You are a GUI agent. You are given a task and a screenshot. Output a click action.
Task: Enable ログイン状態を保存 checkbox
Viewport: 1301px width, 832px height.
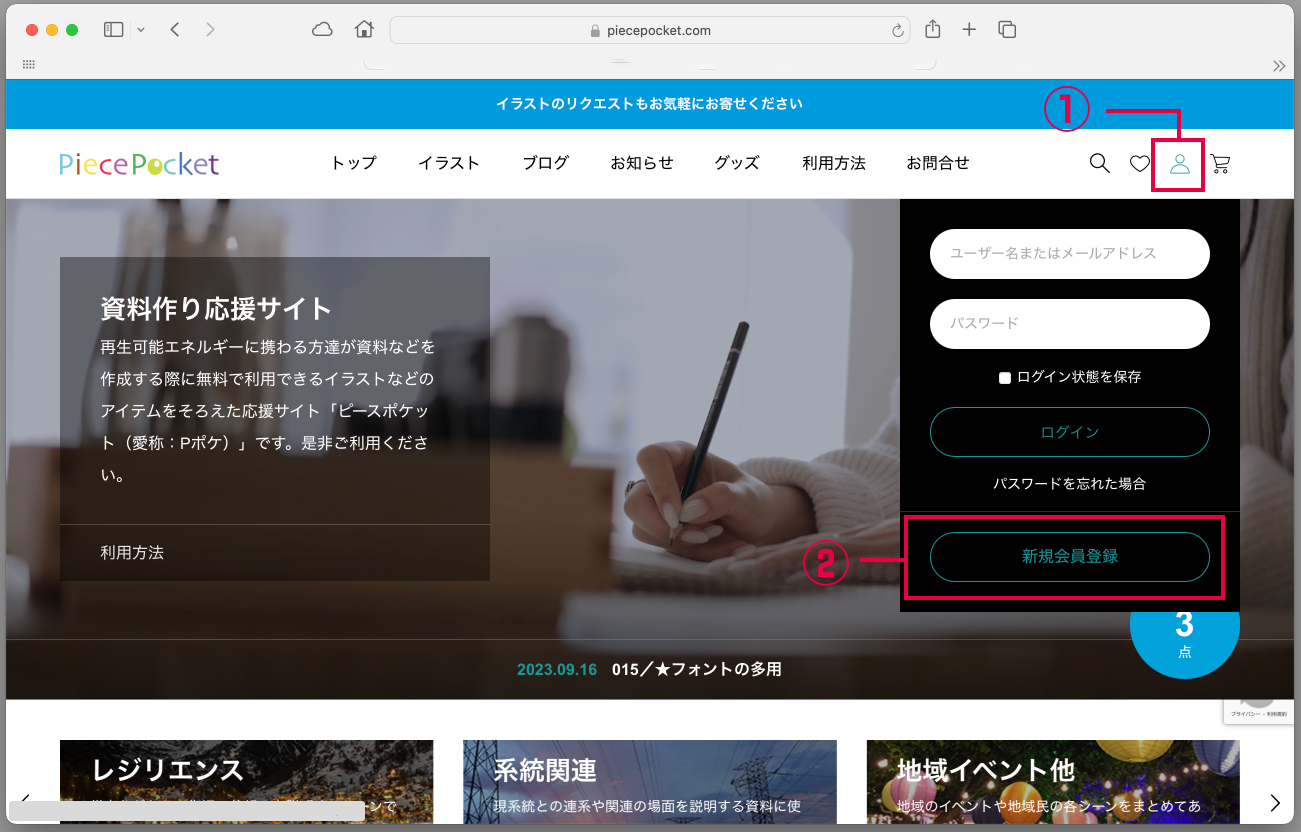[x=1005, y=378]
